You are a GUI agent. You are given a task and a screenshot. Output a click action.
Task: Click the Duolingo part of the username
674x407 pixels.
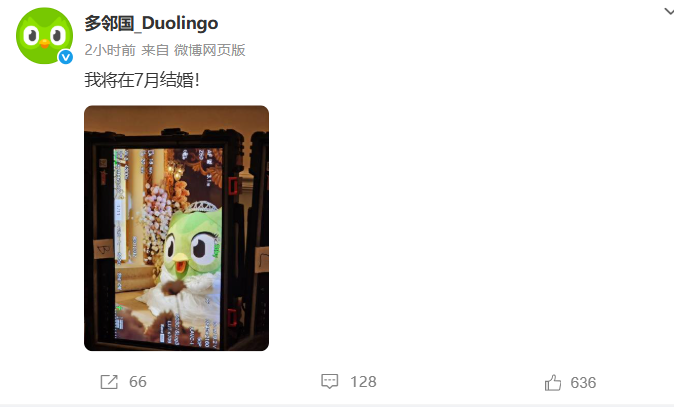pyautogui.click(x=180, y=23)
